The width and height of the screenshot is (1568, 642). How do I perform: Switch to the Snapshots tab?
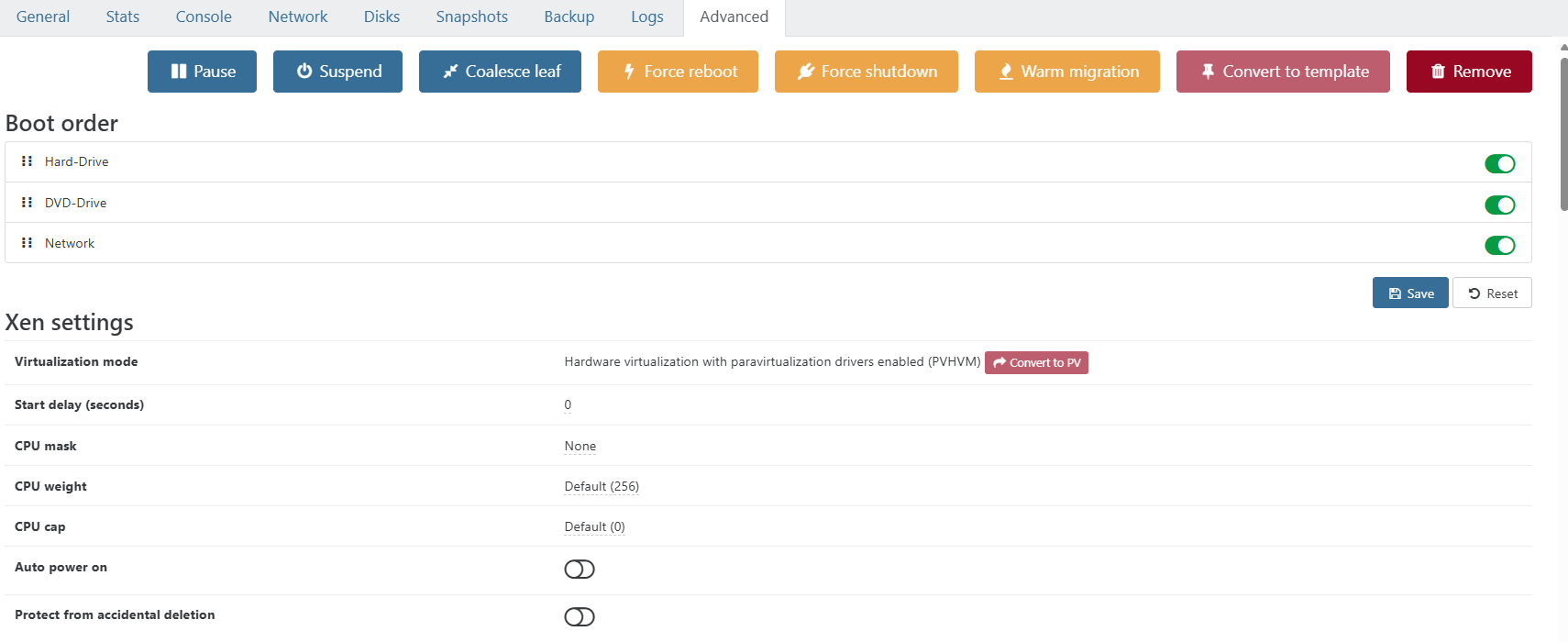pyautogui.click(x=471, y=17)
